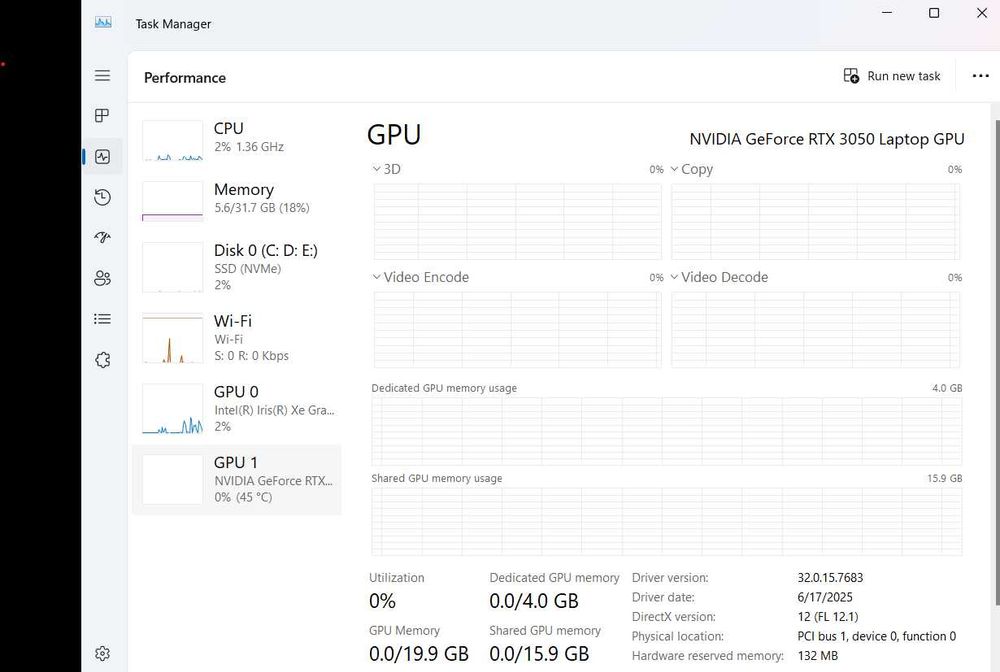This screenshot has width=1000, height=672.
Task: Open the Services page icon
Action: (102, 360)
